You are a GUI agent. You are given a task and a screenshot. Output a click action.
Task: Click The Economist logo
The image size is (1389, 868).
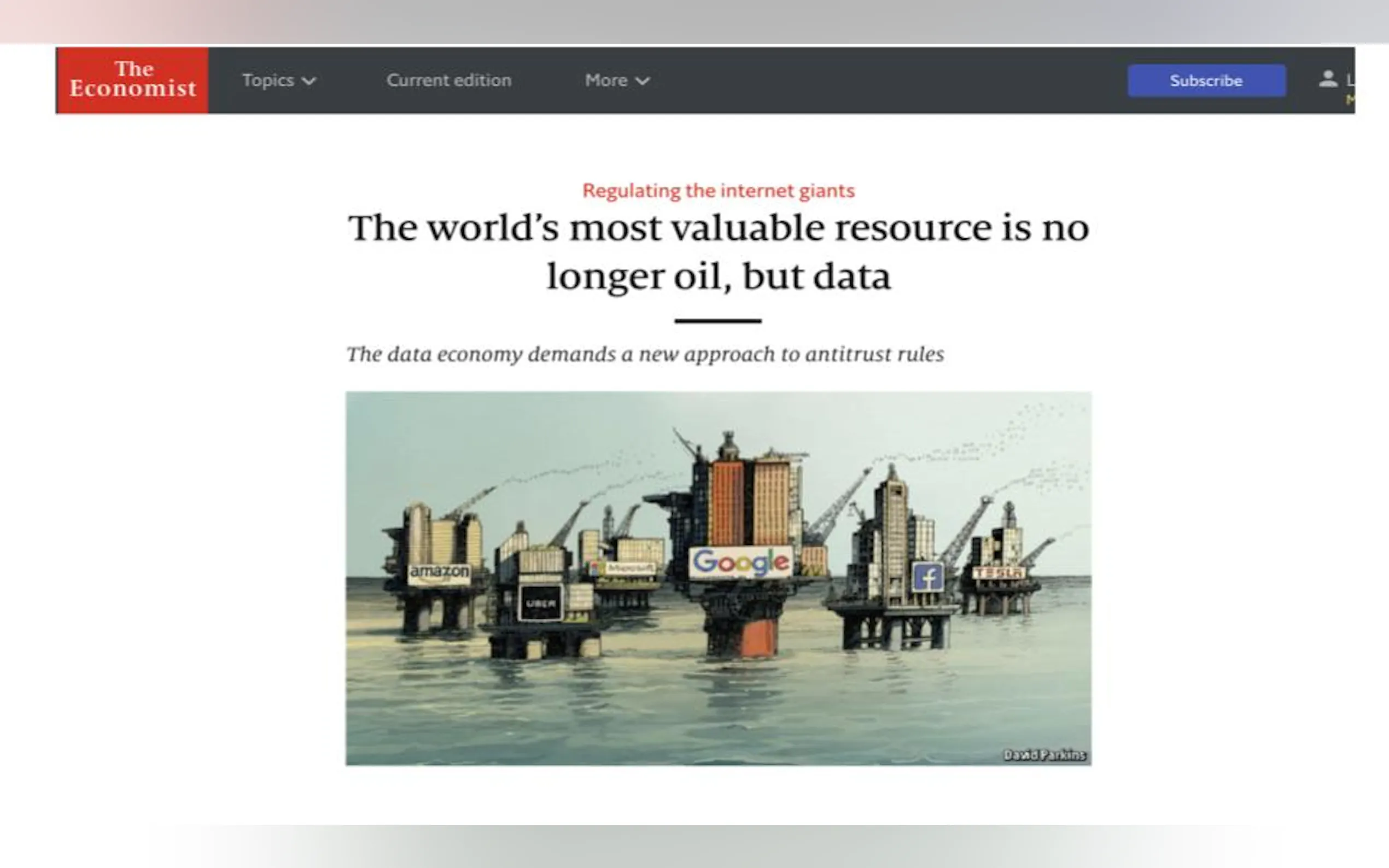[x=132, y=80]
